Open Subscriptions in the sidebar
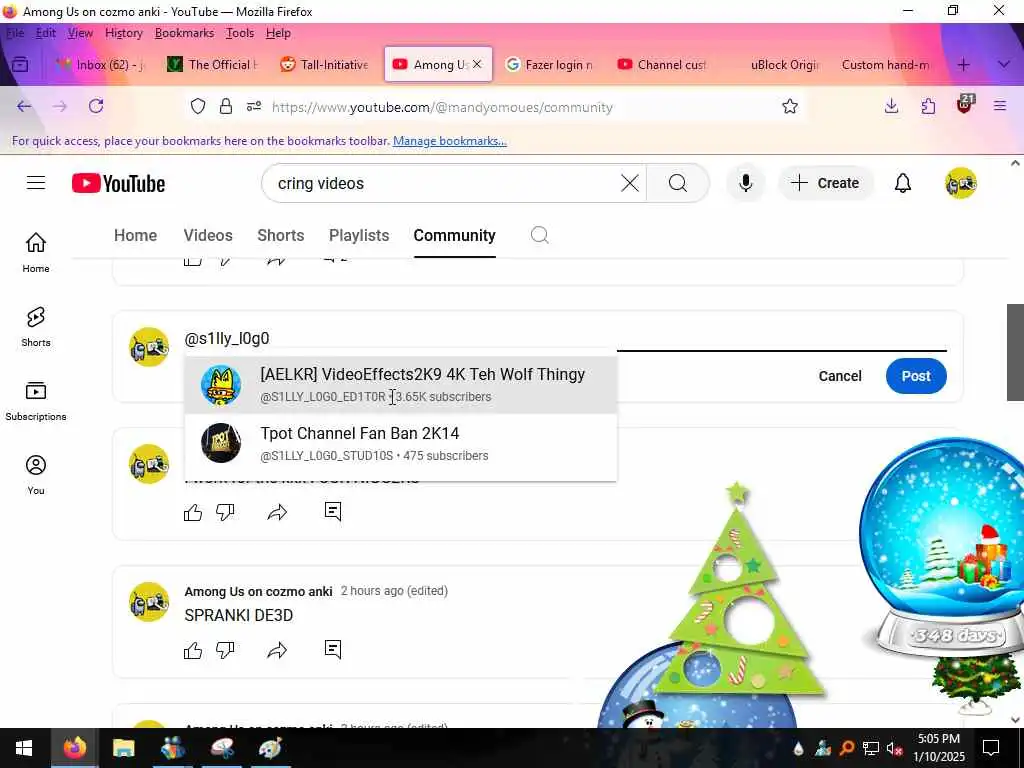 pyautogui.click(x=36, y=401)
